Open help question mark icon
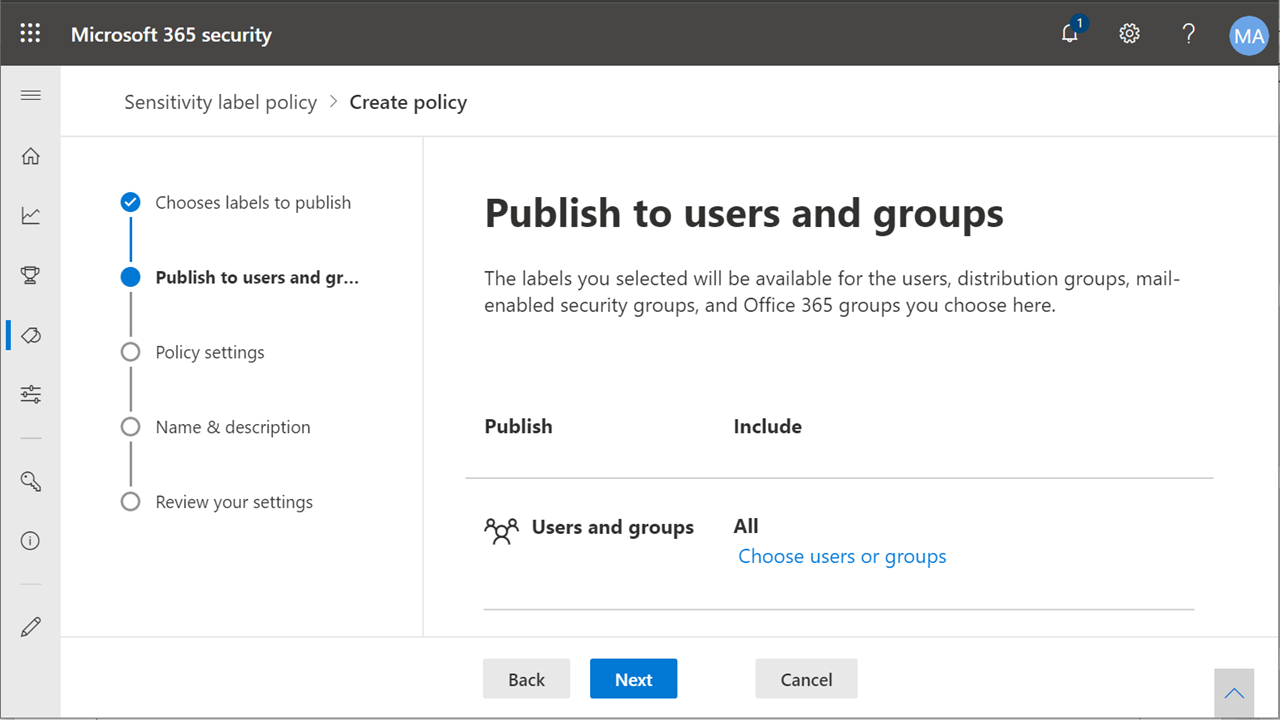The width and height of the screenshot is (1280, 720). tap(1188, 33)
